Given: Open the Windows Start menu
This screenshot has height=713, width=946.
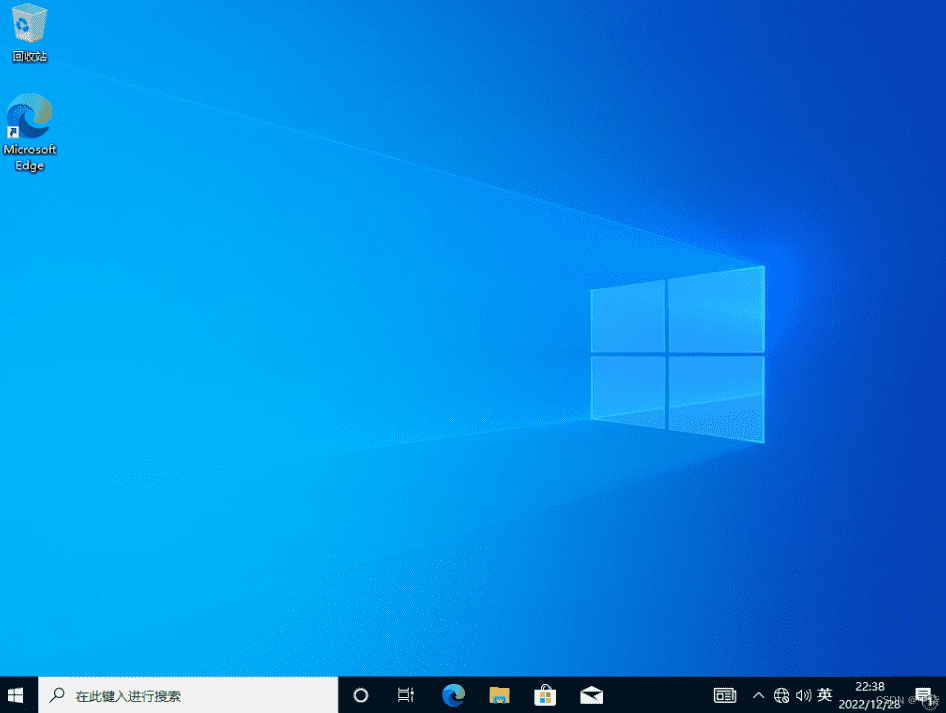Looking at the screenshot, I should [x=17, y=695].
